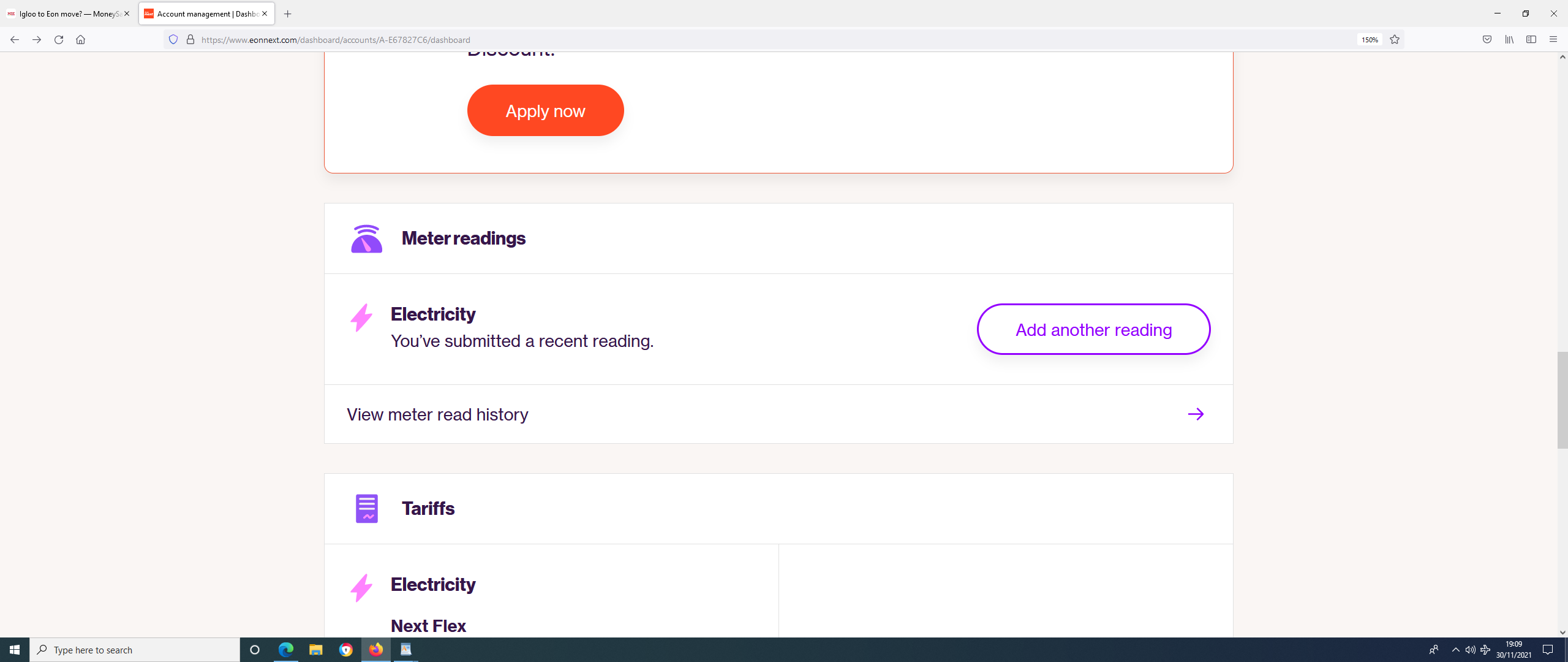Click the Firefox reload page icon
This screenshot has width=1568, height=662.
coord(59,40)
